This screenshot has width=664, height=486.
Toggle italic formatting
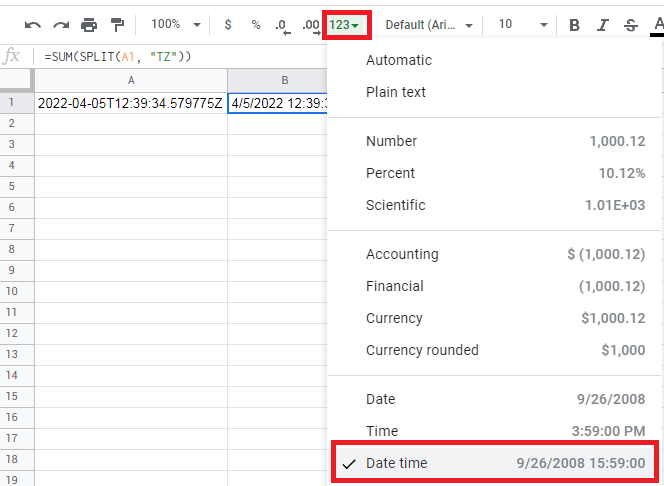(x=603, y=25)
